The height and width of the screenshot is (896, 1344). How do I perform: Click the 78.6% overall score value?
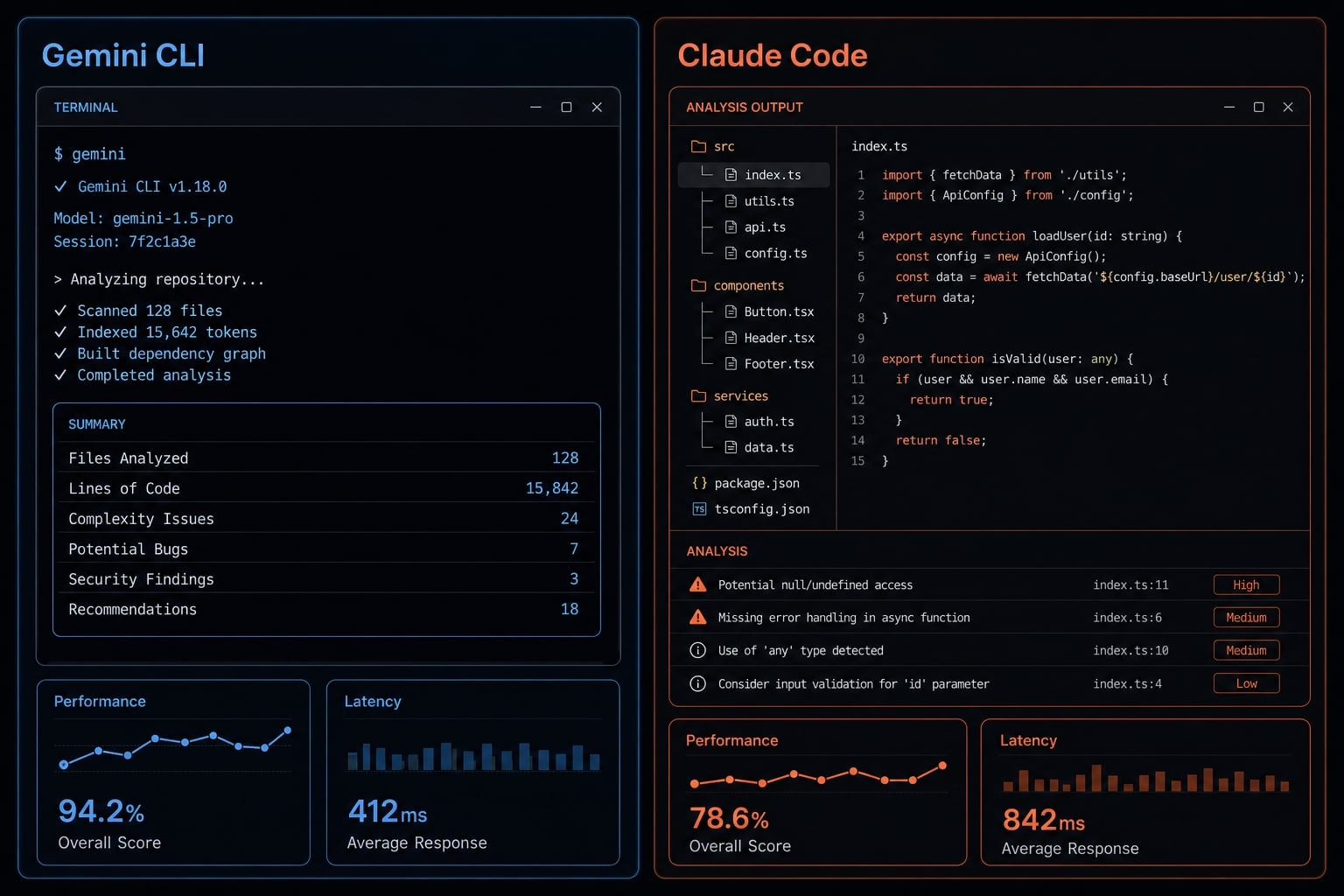729,818
